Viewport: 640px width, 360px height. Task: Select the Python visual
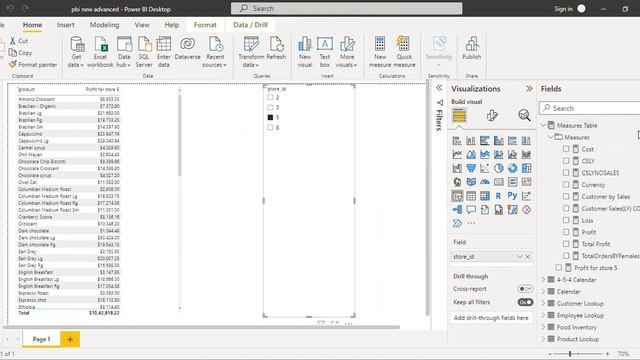513,196
